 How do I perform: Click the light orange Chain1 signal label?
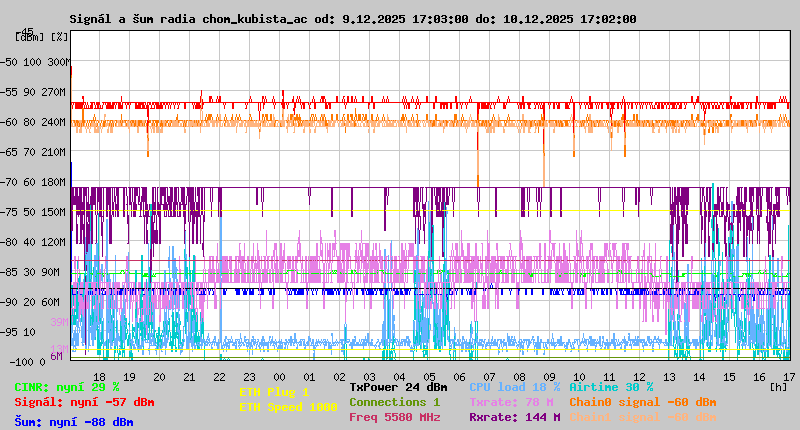(x=643, y=417)
